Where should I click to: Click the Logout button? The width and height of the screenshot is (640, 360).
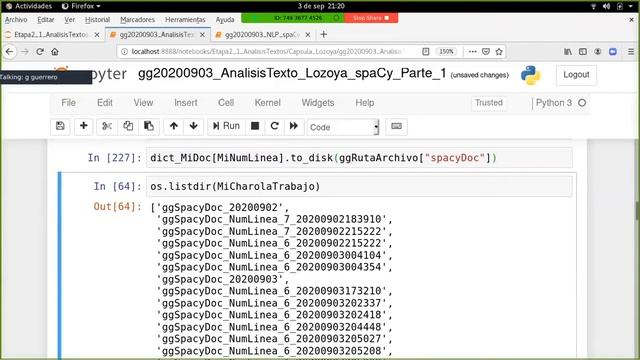click(576, 75)
